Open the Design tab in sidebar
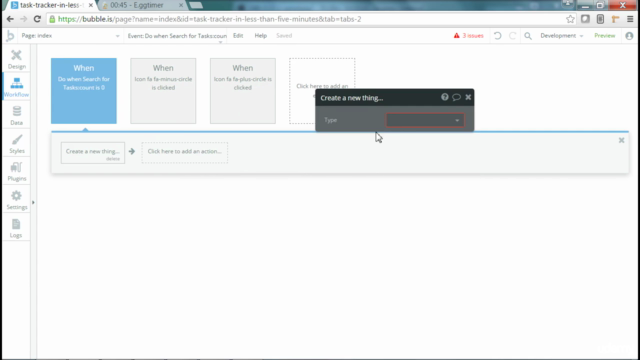The height and width of the screenshot is (360, 640). pos(16,59)
